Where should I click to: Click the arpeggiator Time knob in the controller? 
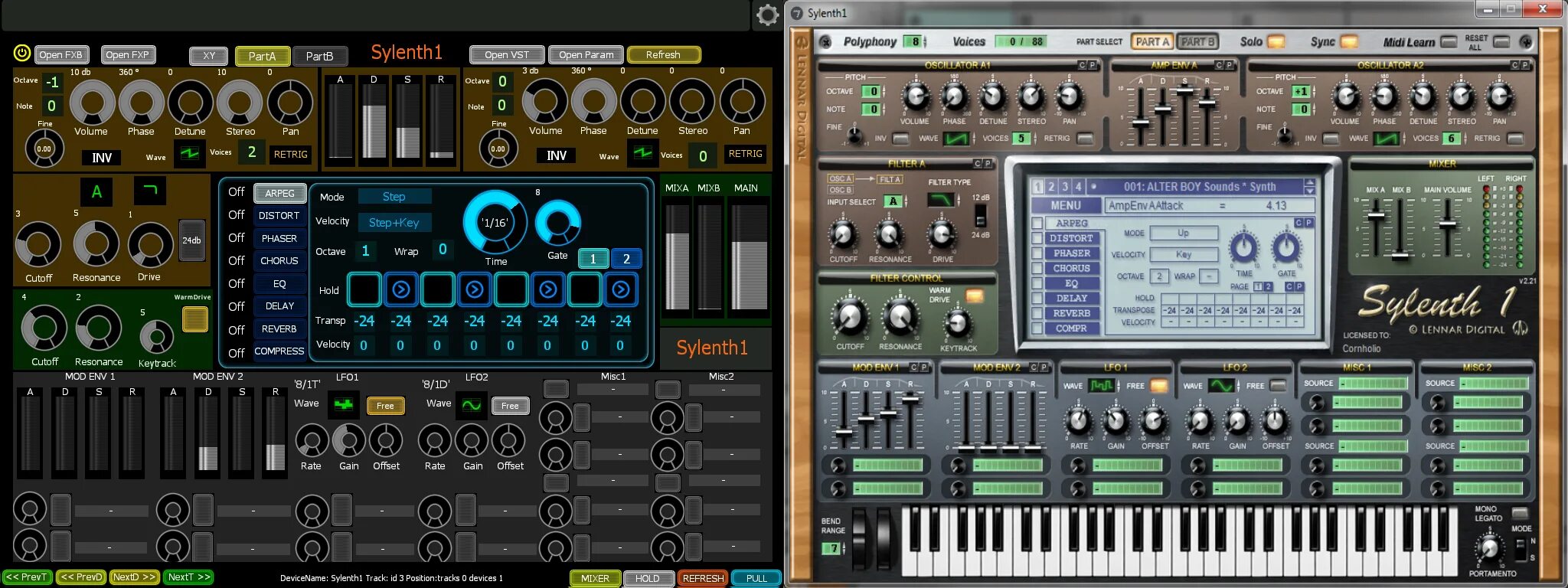tap(495, 222)
